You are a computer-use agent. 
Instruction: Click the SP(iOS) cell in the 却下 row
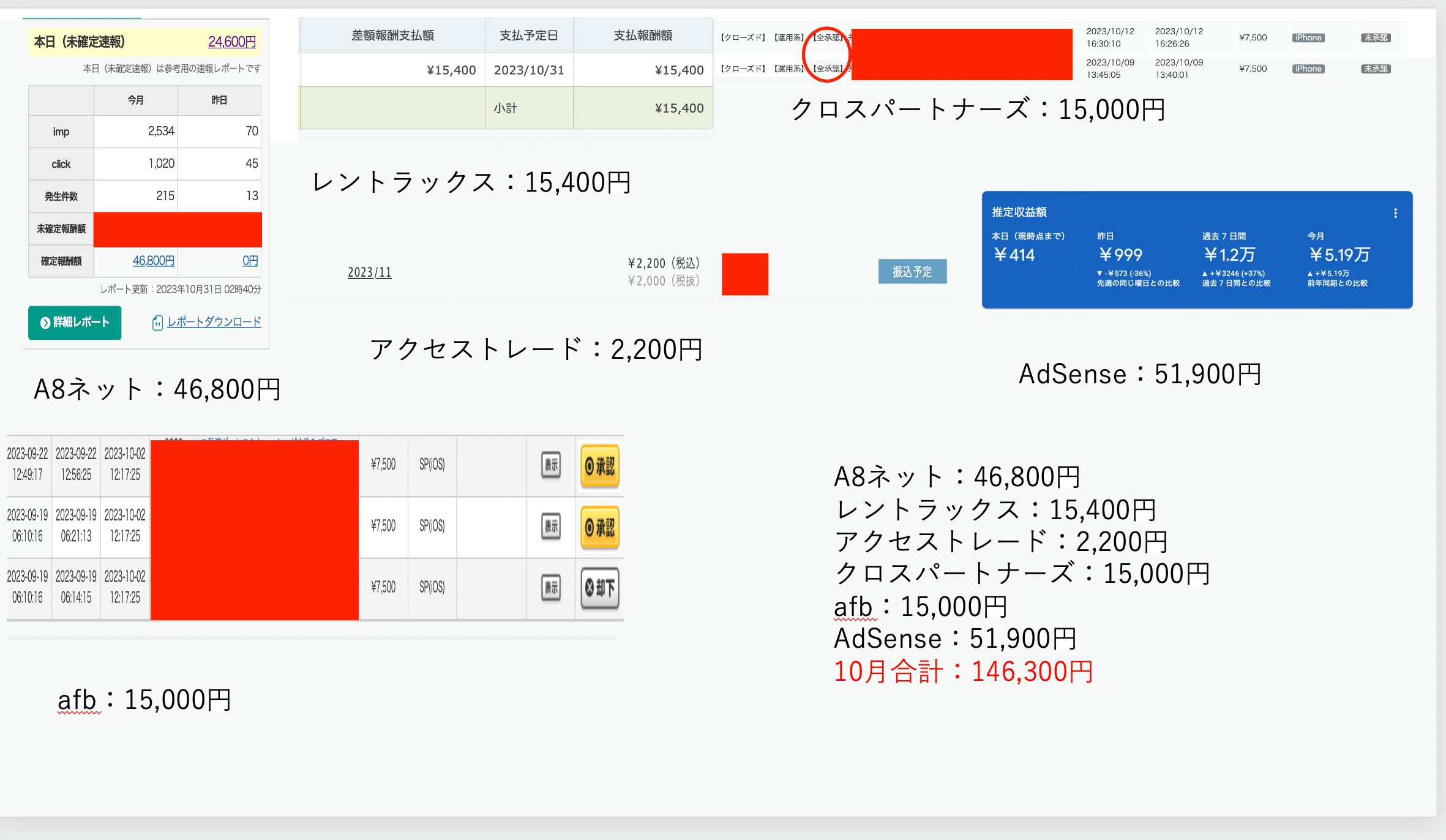pyautogui.click(x=432, y=588)
